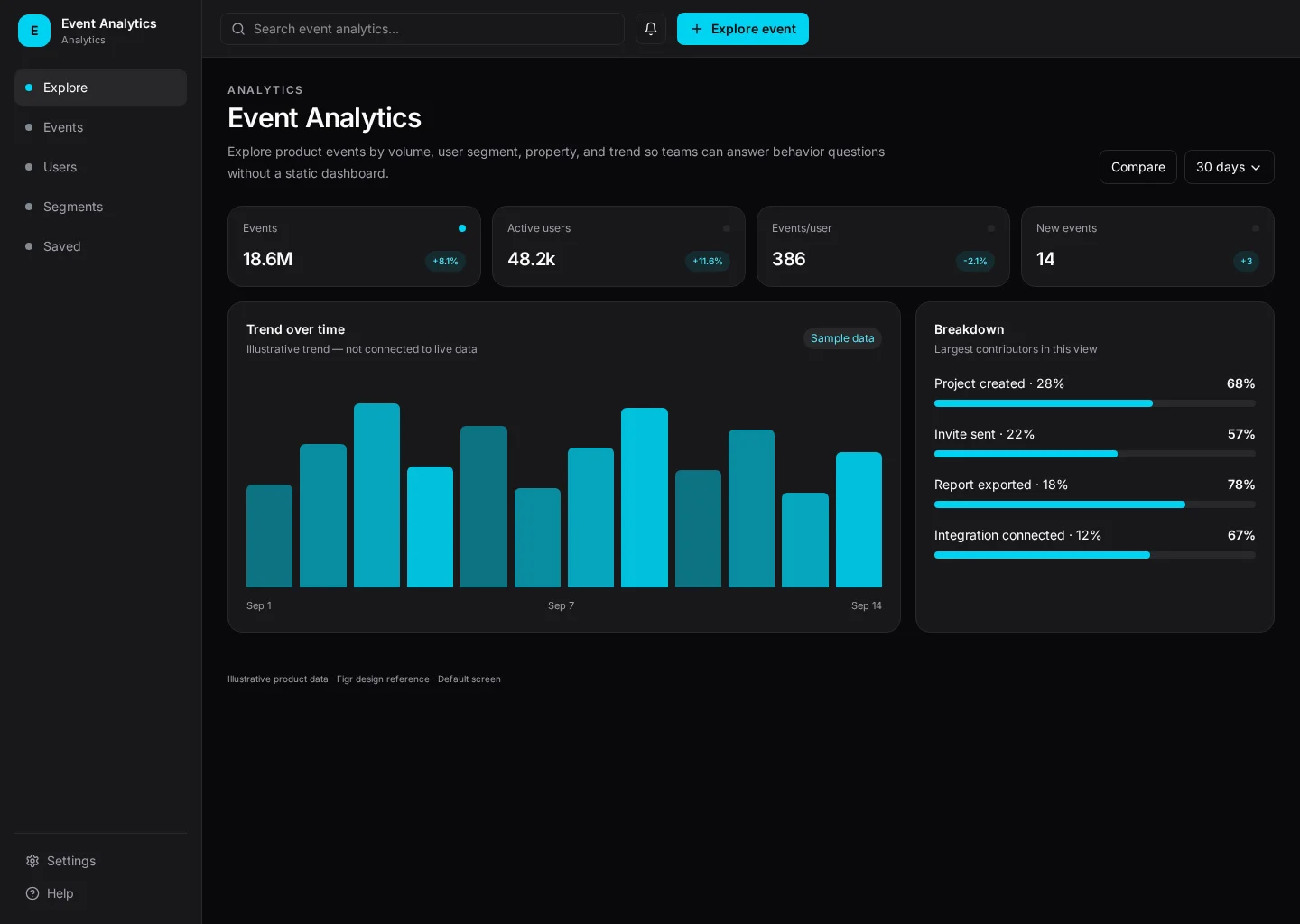Click the Sep 7 axis label
The width and height of the screenshot is (1300, 924).
561,605
